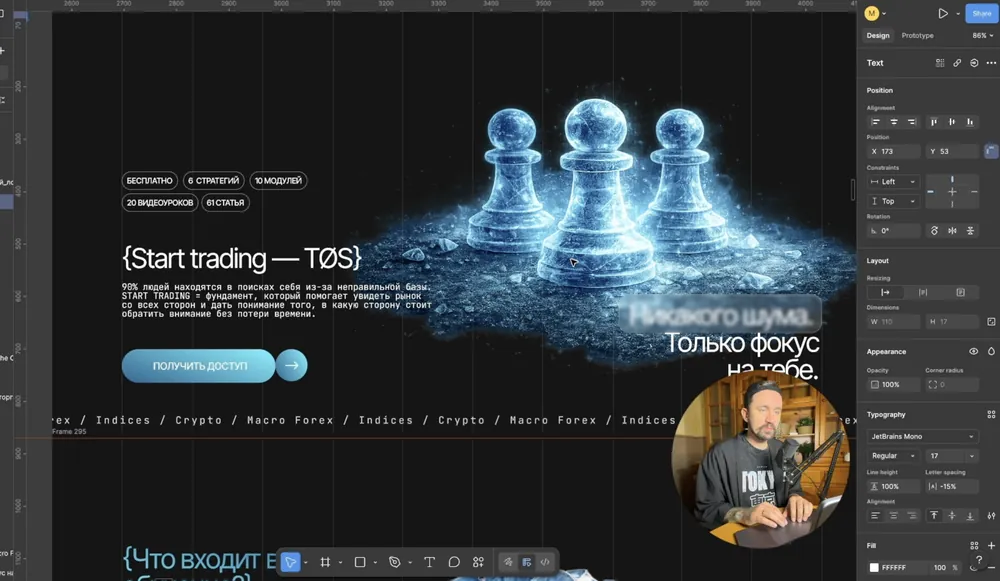Set text align left in Typography
The height and width of the screenshot is (581, 1000).
point(876,515)
